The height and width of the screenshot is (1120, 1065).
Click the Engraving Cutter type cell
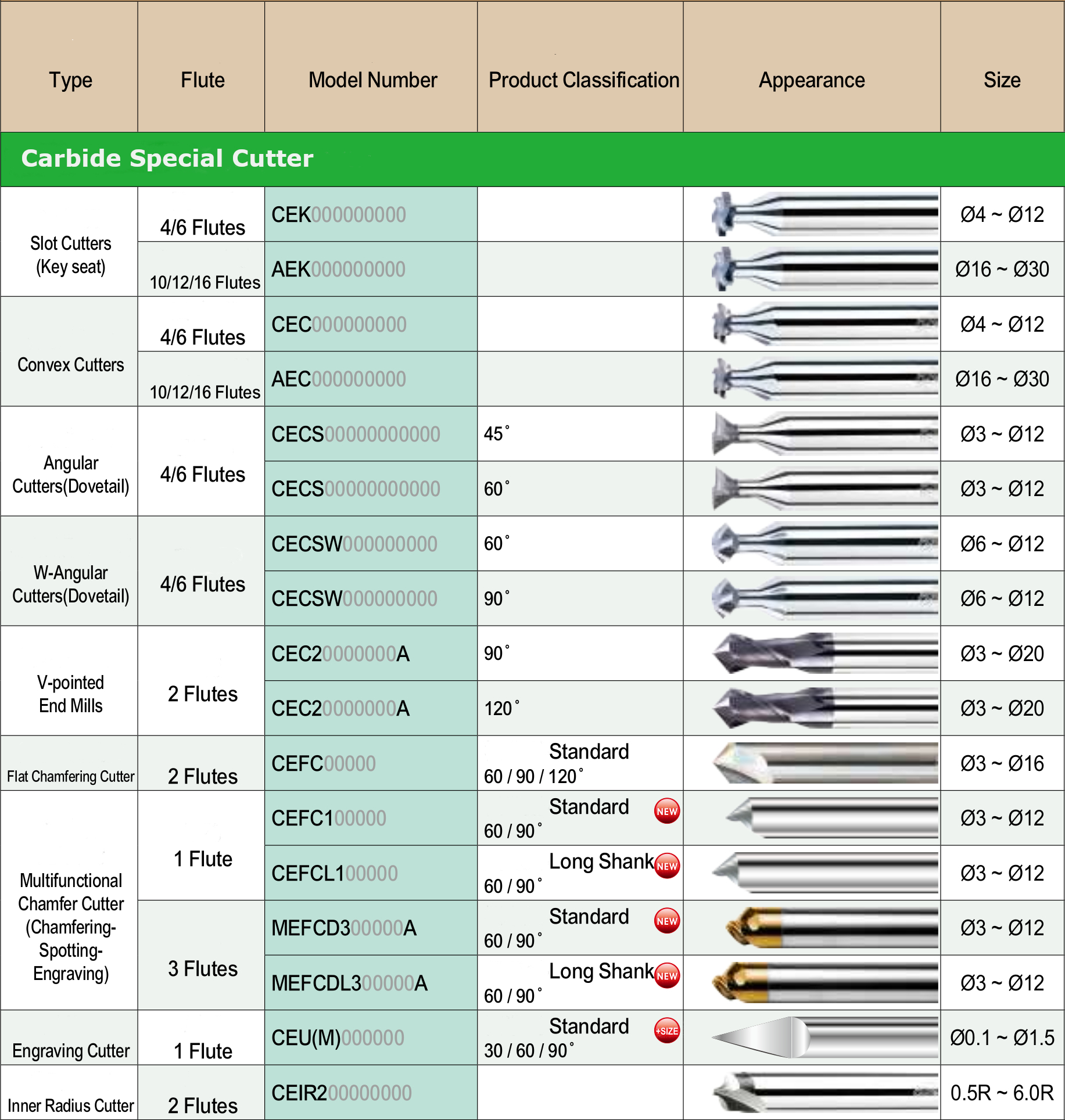(x=69, y=1038)
